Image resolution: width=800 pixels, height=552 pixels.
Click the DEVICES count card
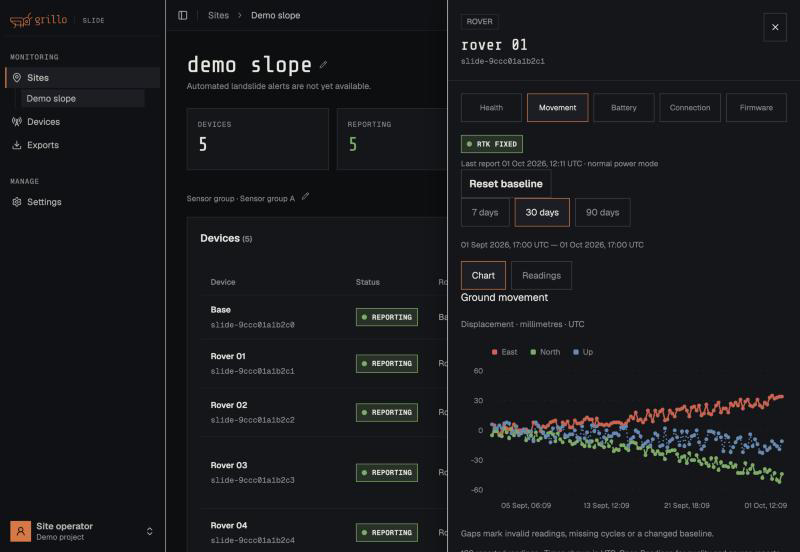pos(258,139)
